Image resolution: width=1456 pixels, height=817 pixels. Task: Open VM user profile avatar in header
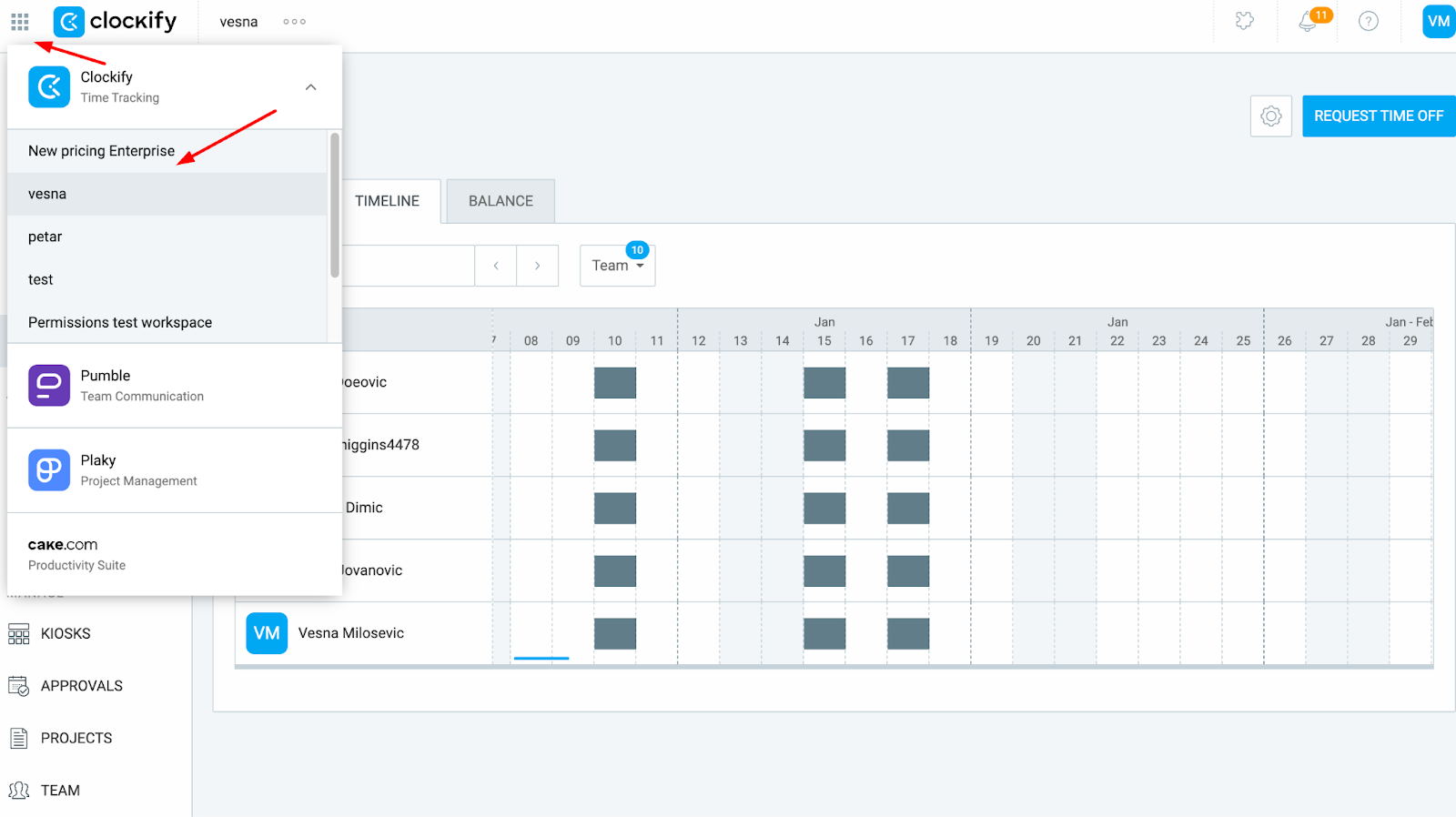tap(1439, 21)
